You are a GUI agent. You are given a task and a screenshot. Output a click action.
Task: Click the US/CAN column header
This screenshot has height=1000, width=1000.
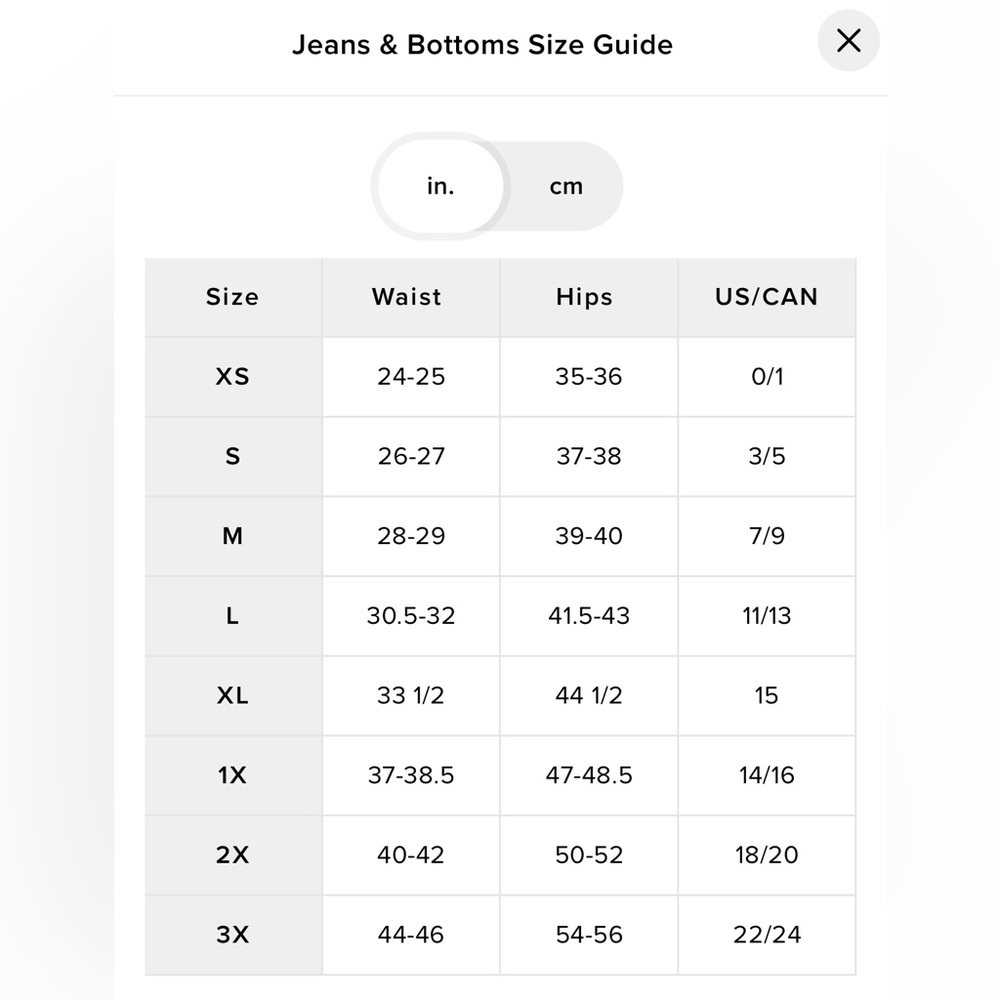point(767,297)
